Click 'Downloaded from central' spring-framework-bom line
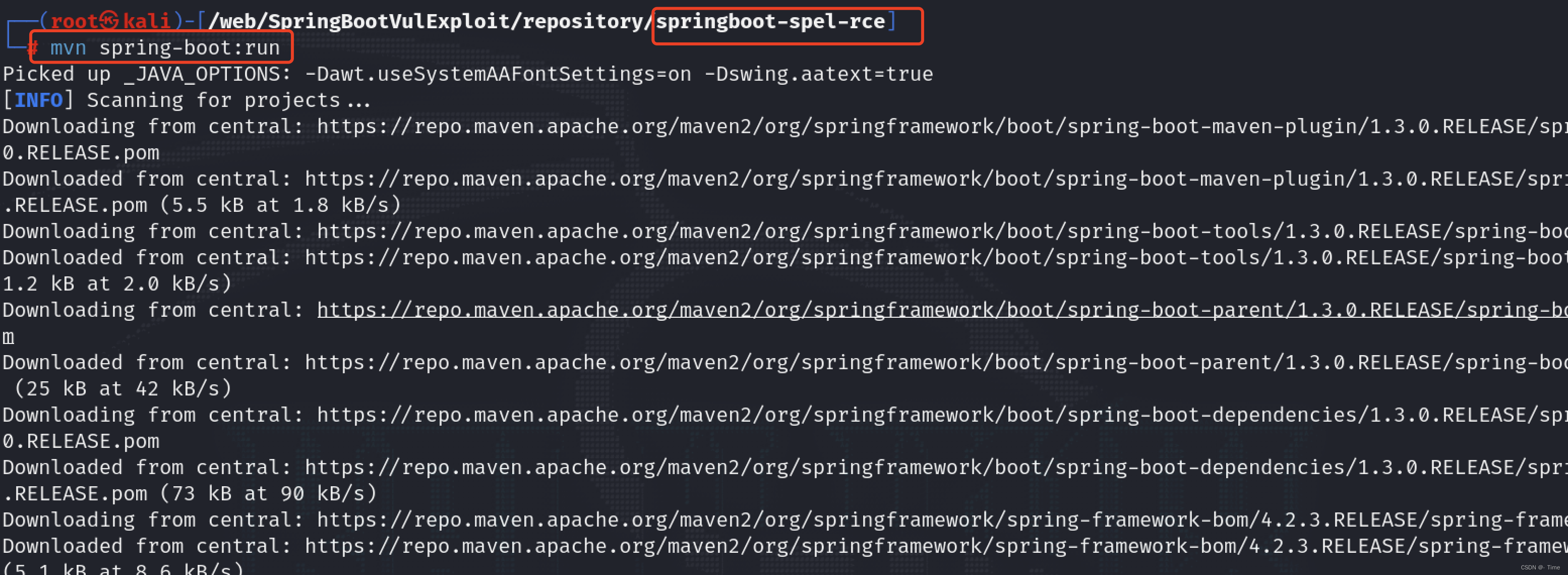Viewport: 1568px width, 575px height. point(785,546)
